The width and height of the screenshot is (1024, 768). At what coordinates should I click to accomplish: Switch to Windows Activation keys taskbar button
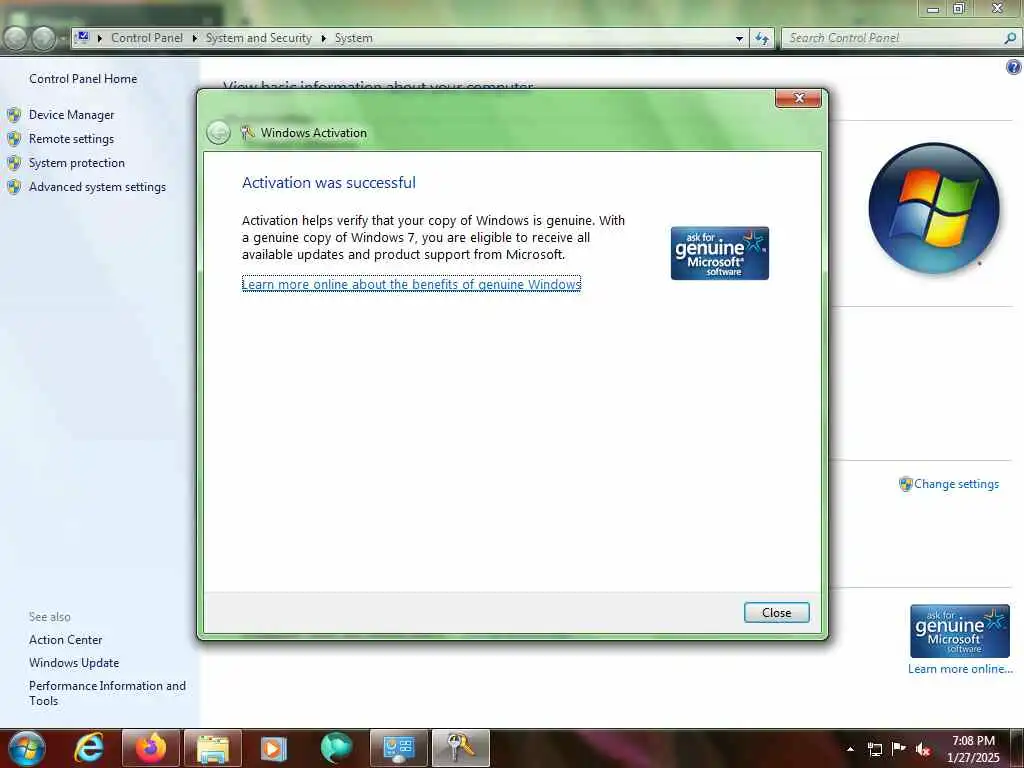(x=460, y=748)
